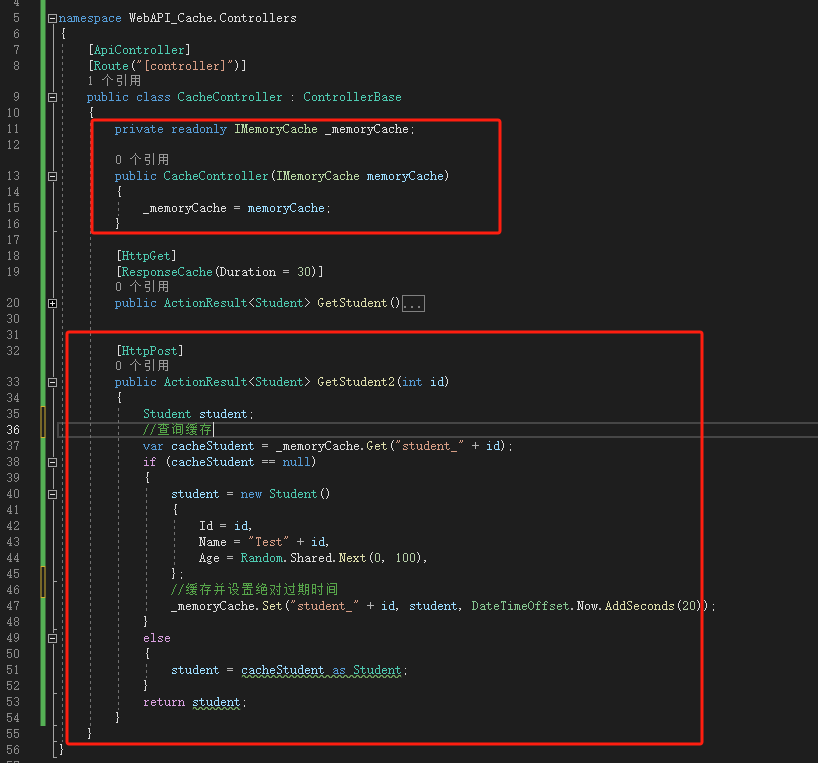Expand the collapsed GetStudent method
818x763 pixels.
52,303
